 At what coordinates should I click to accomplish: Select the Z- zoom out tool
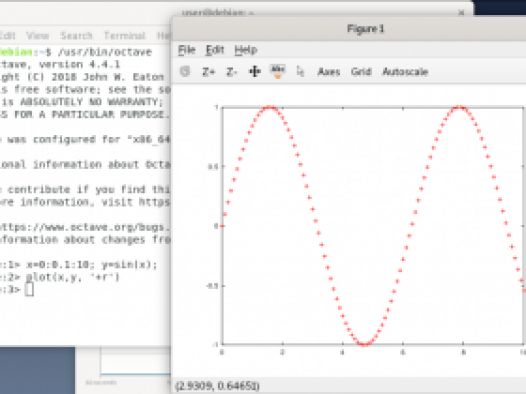(x=231, y=72)
